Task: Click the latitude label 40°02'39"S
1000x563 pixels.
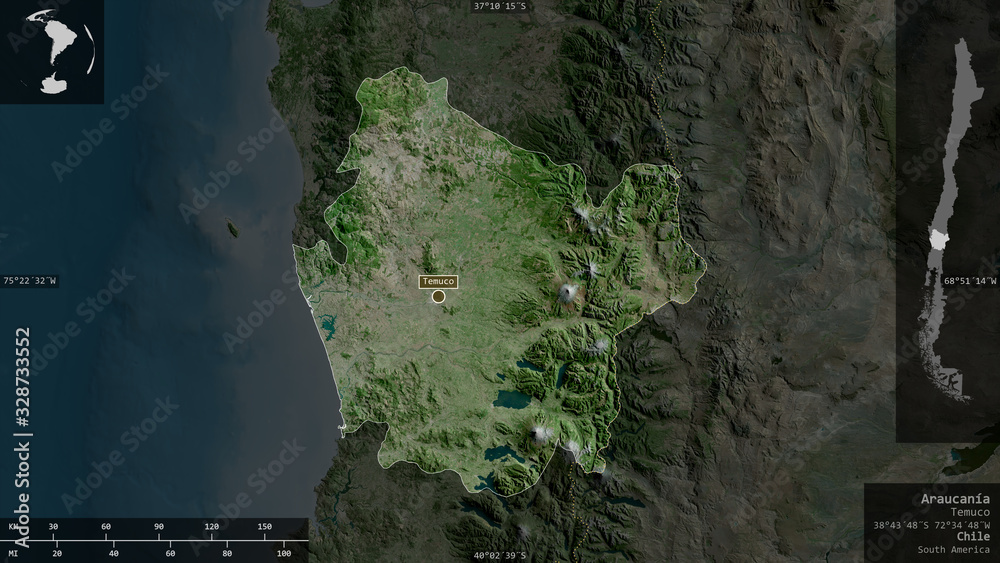Action: (x=500, y=555)
